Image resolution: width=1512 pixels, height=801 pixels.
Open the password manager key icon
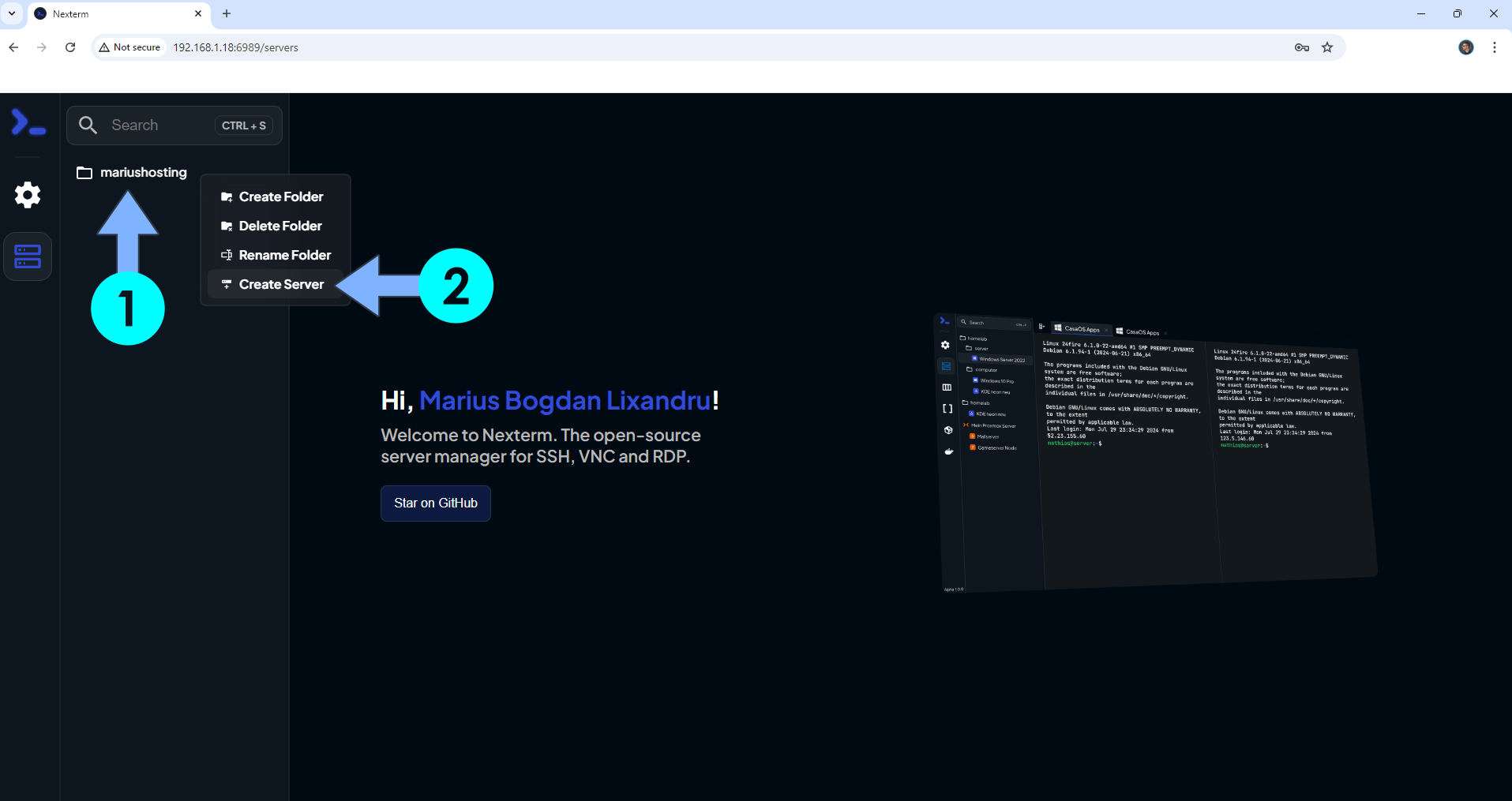point(1302,47)
